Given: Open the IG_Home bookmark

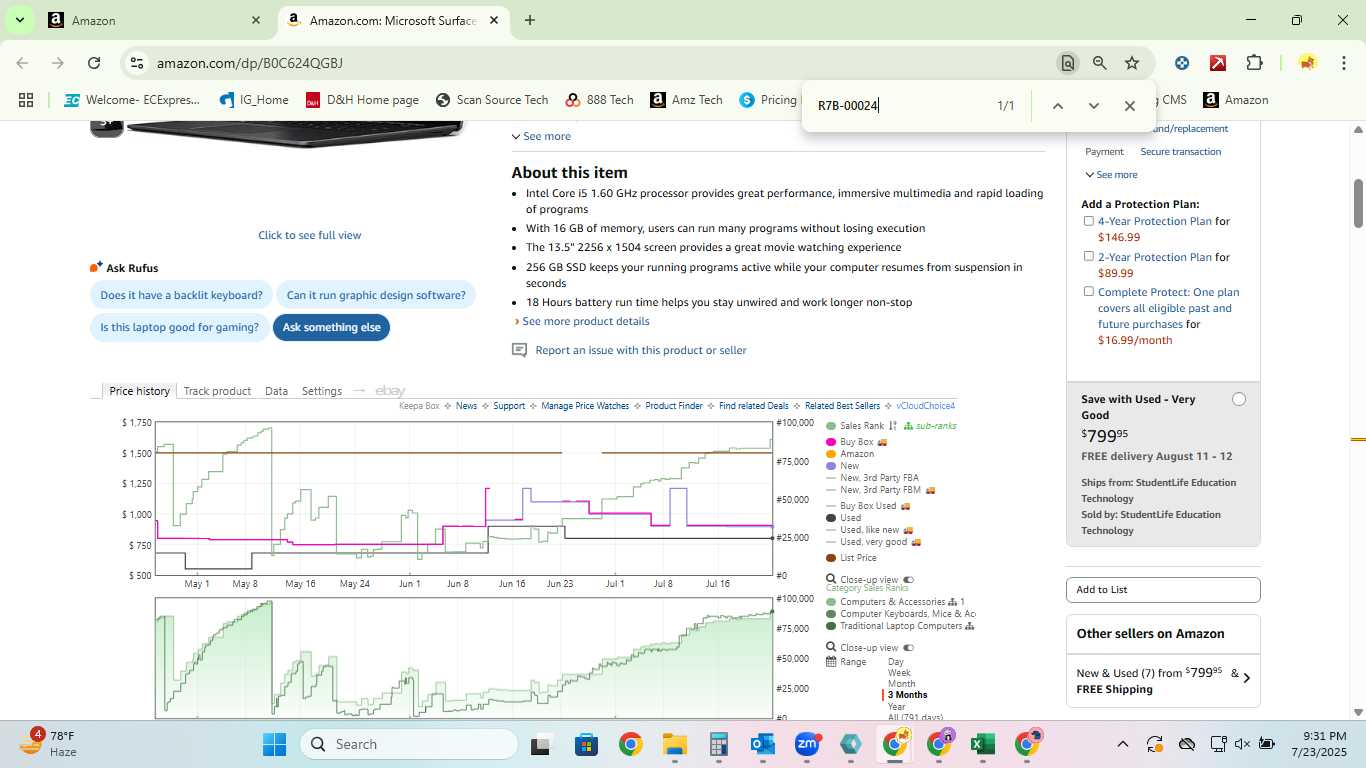Looking at the screenshot, I should pos(253,100).
